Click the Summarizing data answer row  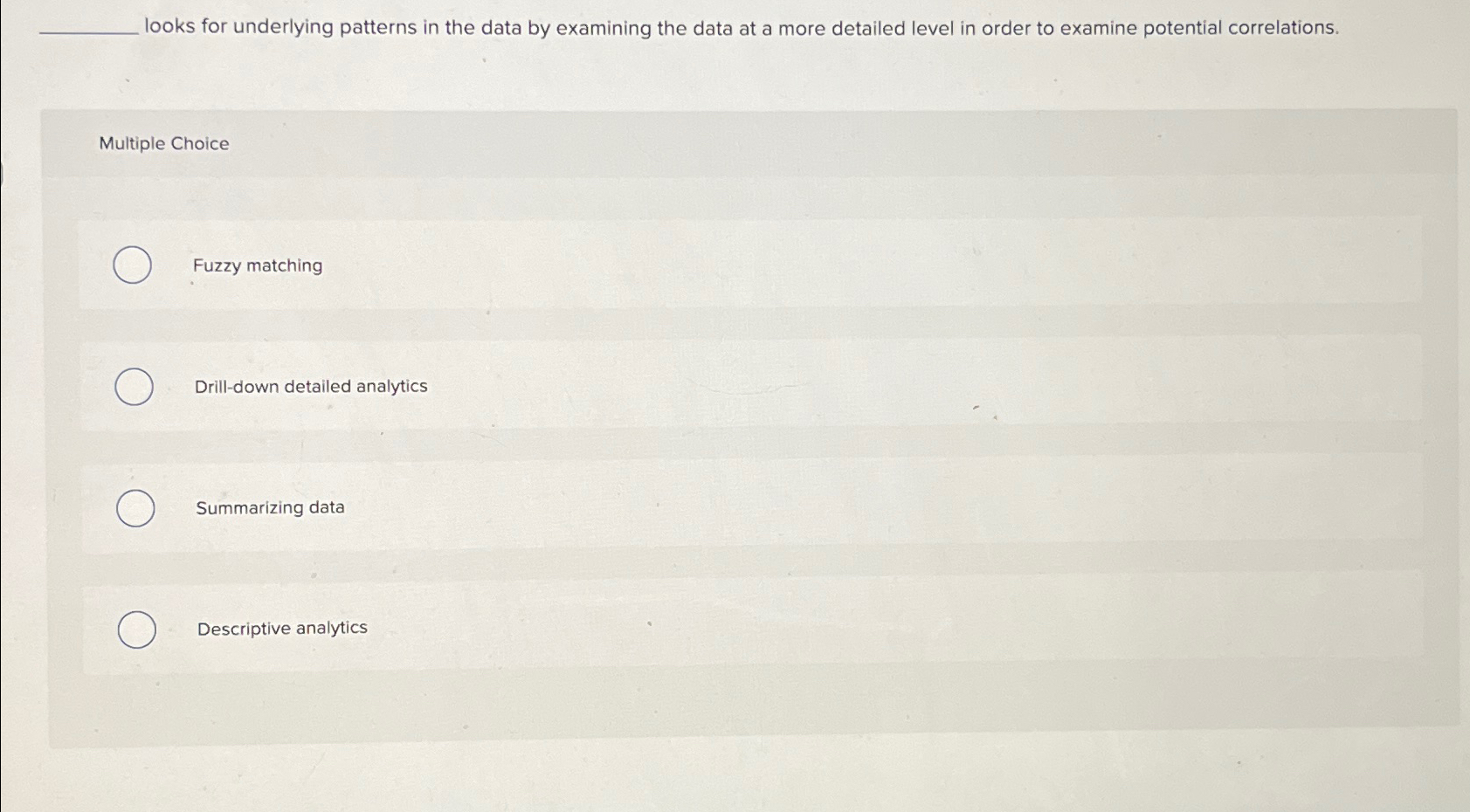[611, 507]
